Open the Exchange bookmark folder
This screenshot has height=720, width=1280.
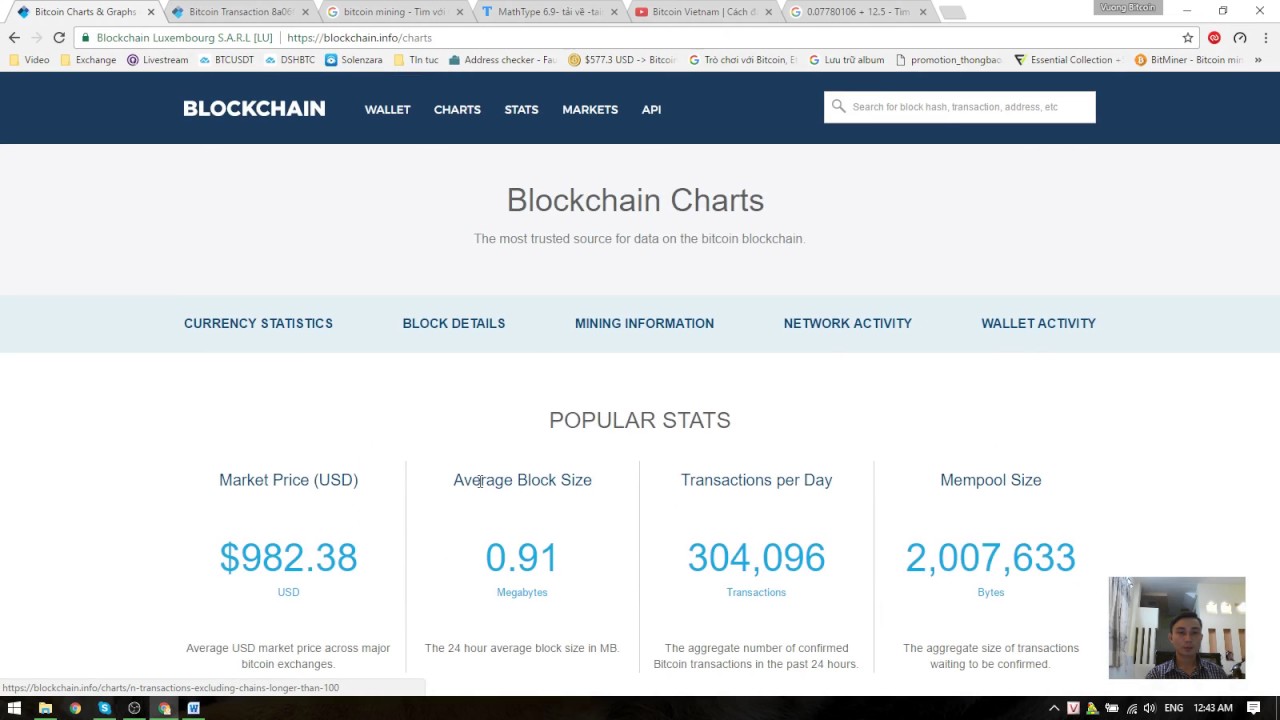pos(88,60)
